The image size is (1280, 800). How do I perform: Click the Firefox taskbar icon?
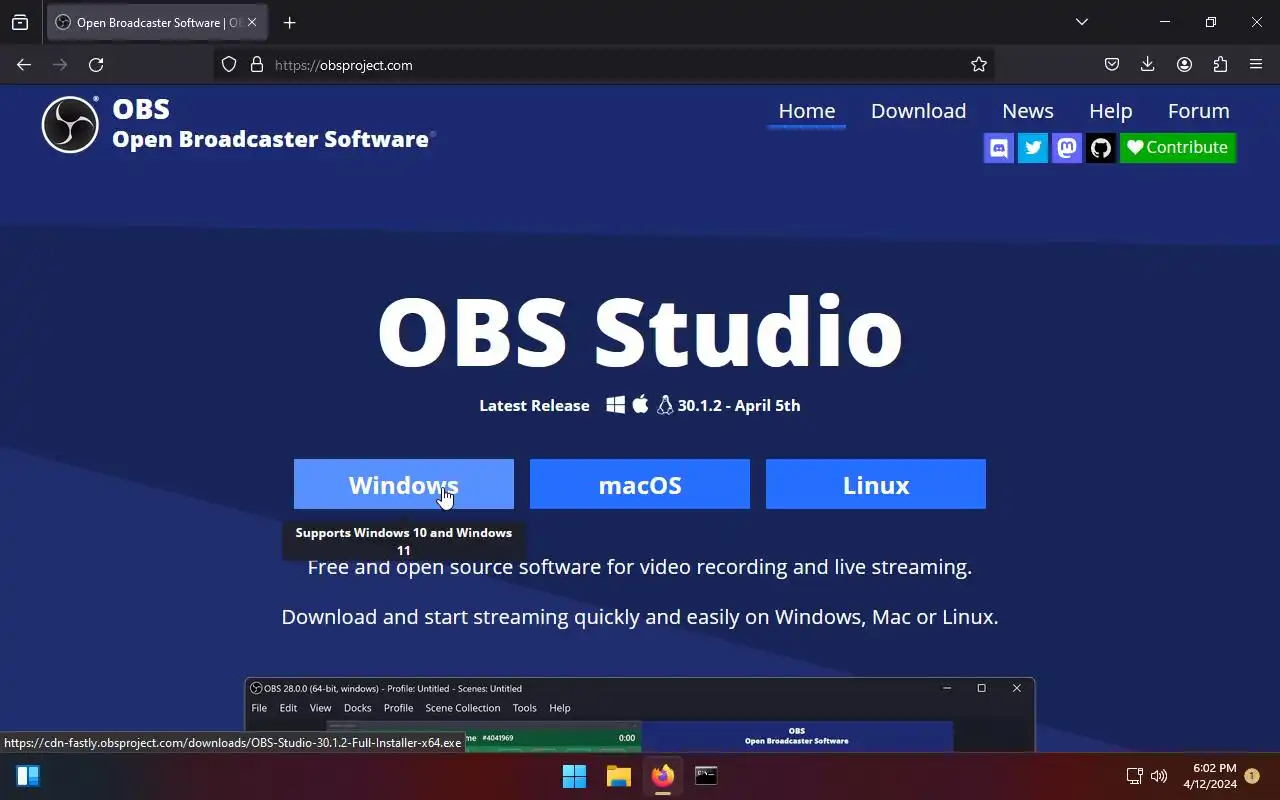(x=662, y=776)
